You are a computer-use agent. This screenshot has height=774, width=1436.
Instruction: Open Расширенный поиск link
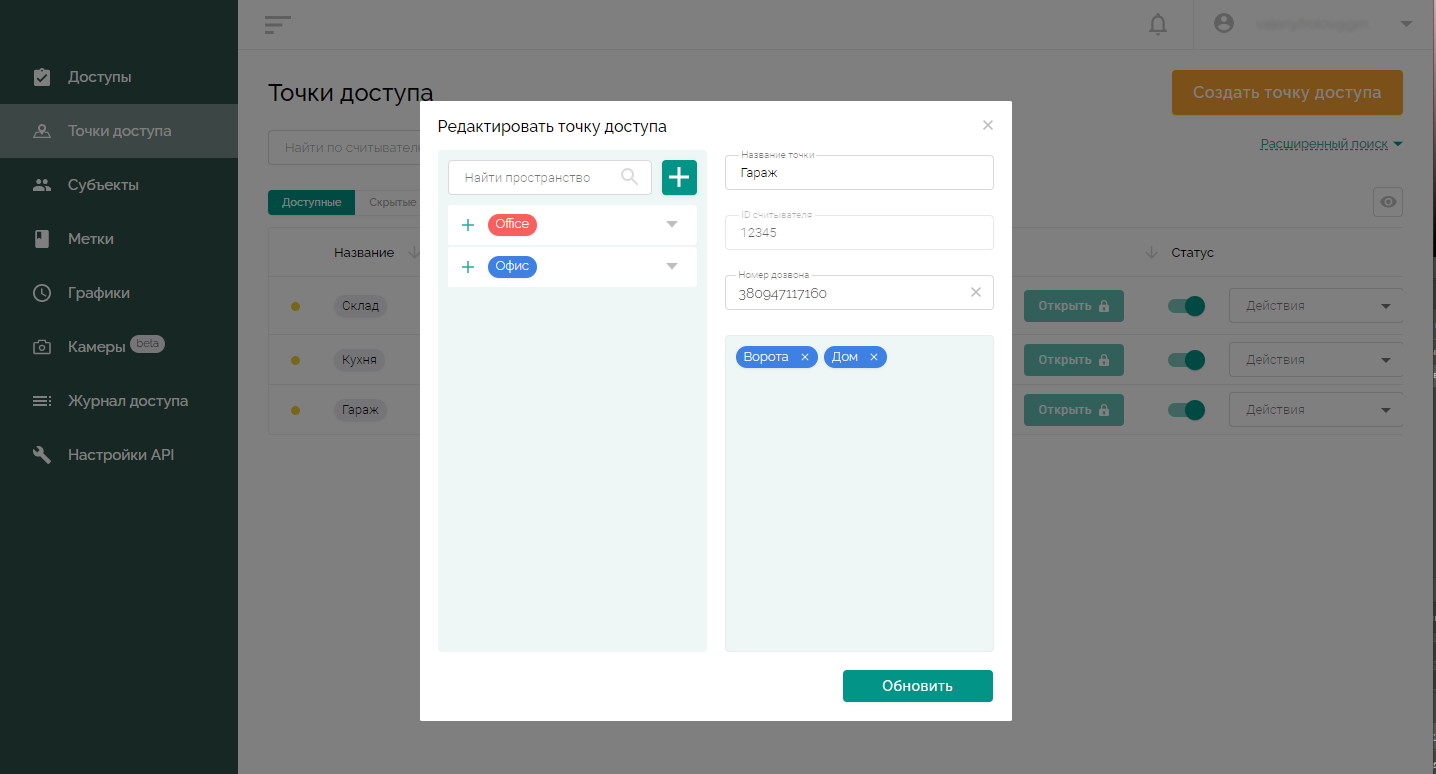tap(1324, 144)
